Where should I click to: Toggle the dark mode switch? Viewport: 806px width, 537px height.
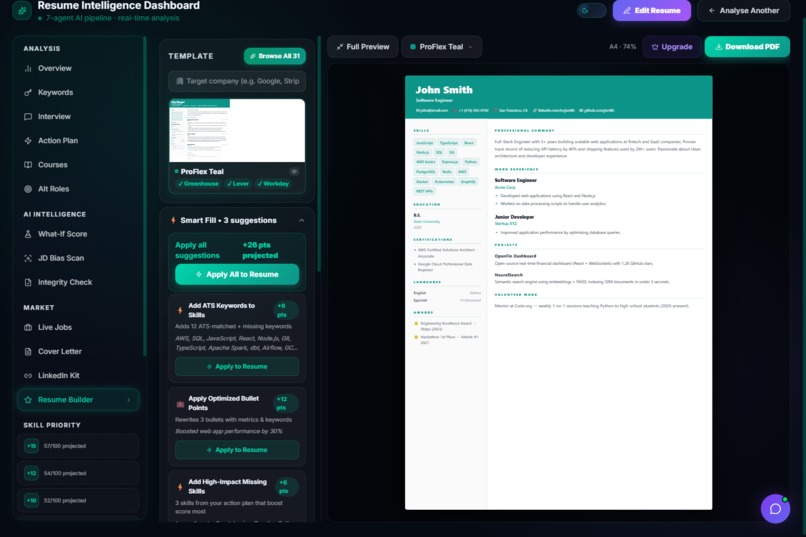(x=591, y=10)
